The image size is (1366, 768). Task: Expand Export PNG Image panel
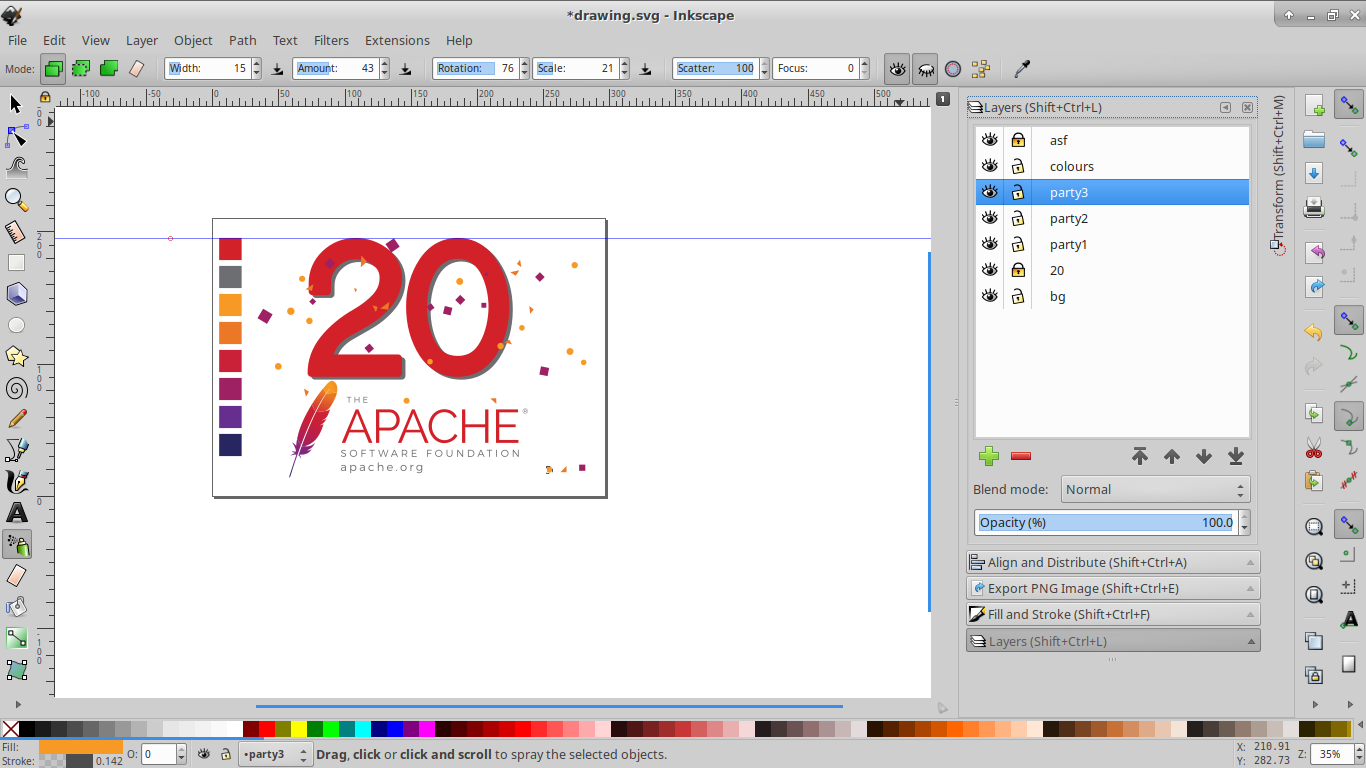(x=1113, y=589)
